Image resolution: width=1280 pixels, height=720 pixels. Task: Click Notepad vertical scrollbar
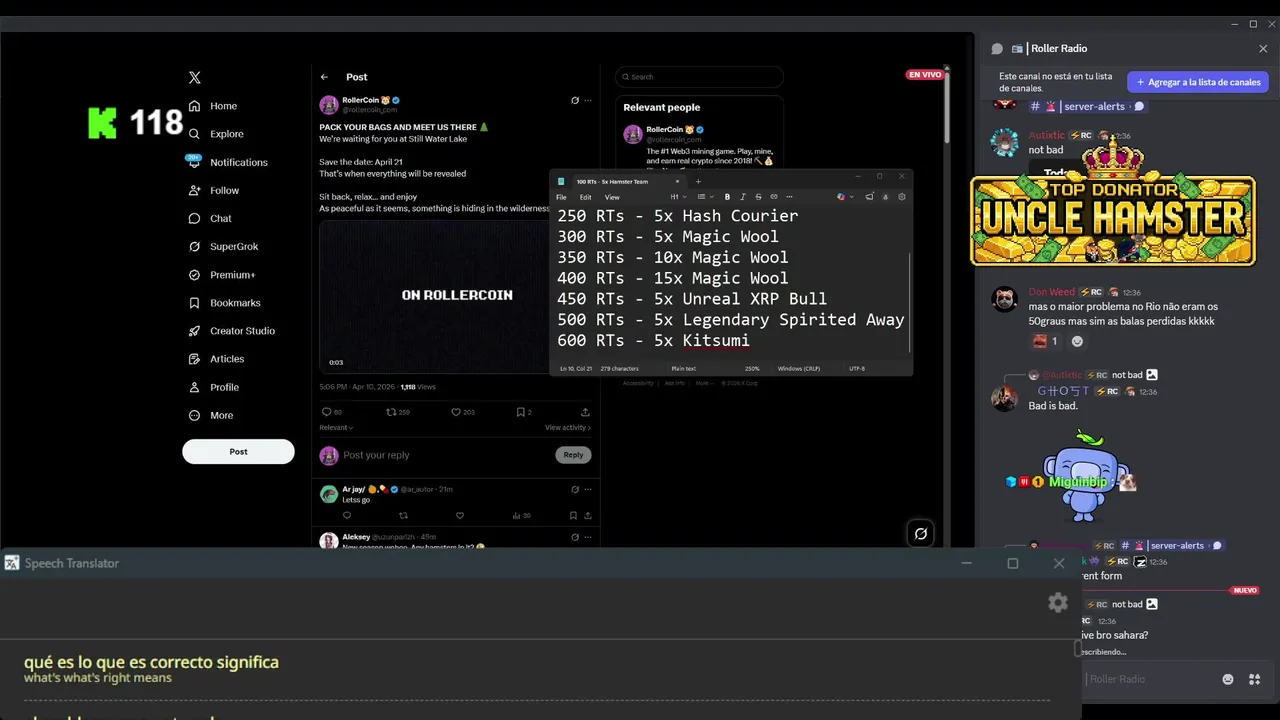coord(909,302)
